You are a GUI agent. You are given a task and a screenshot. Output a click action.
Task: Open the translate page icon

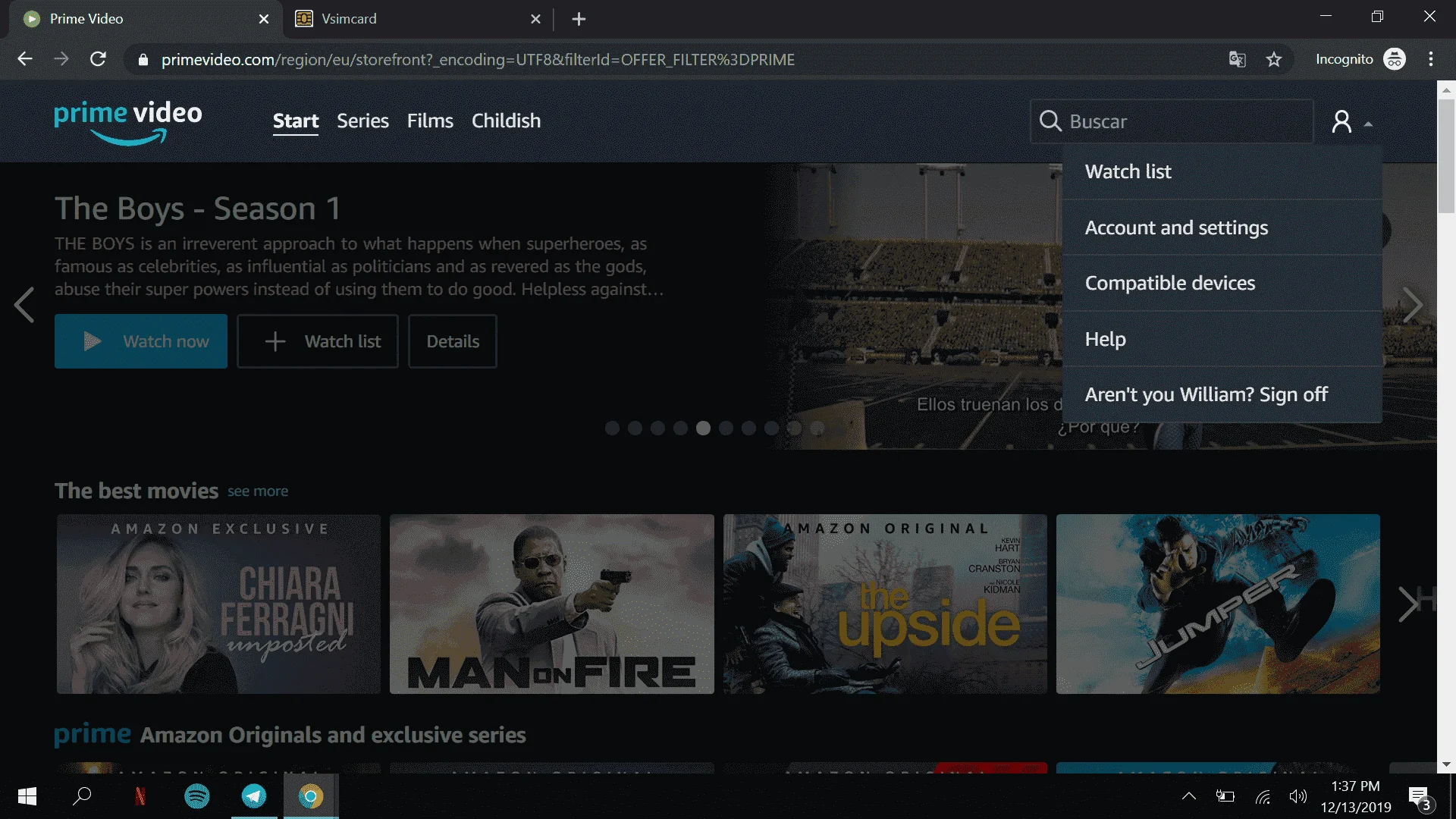[x=1238, y=59]
